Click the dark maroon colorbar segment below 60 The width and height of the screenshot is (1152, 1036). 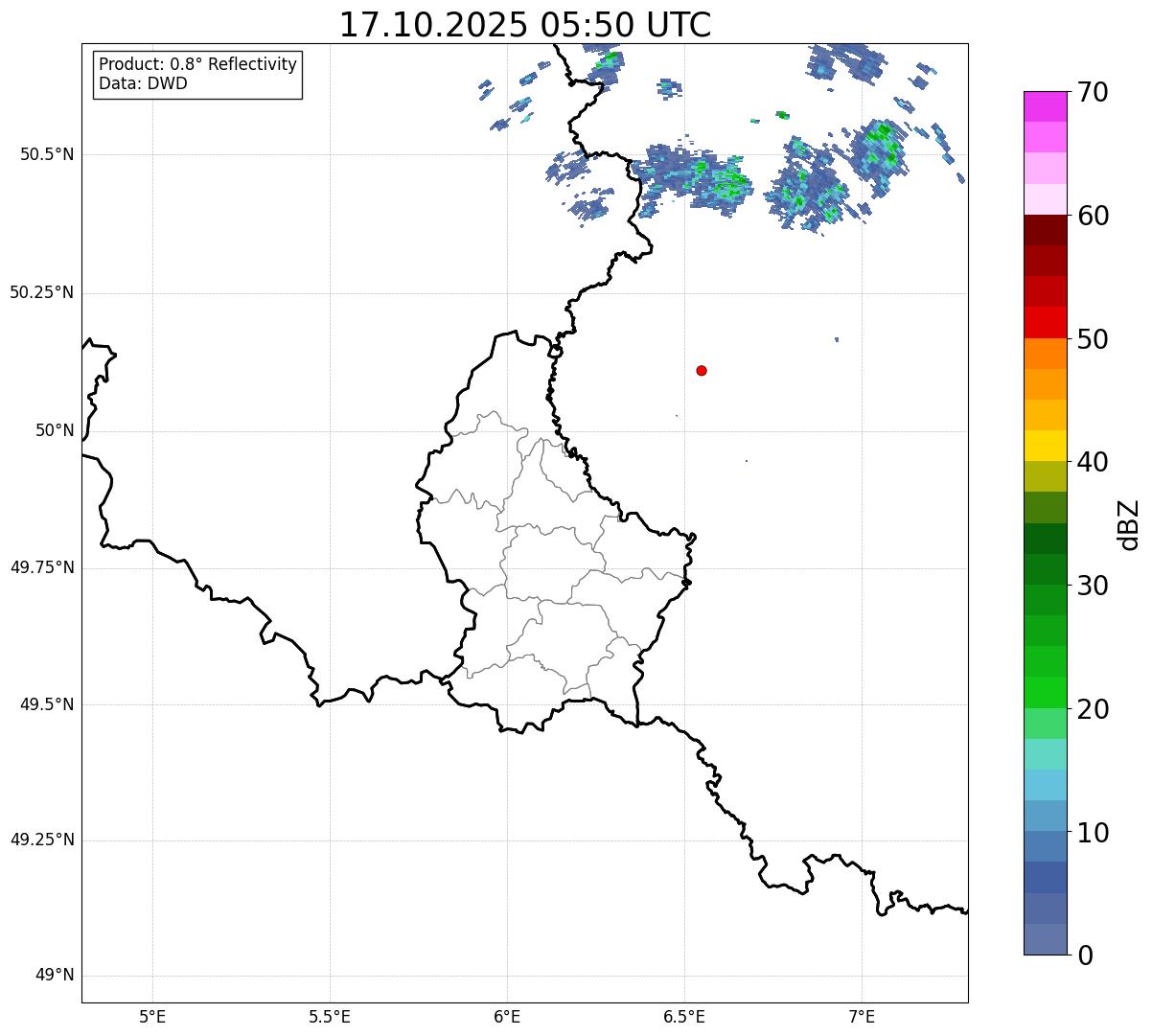(1045, 230)
